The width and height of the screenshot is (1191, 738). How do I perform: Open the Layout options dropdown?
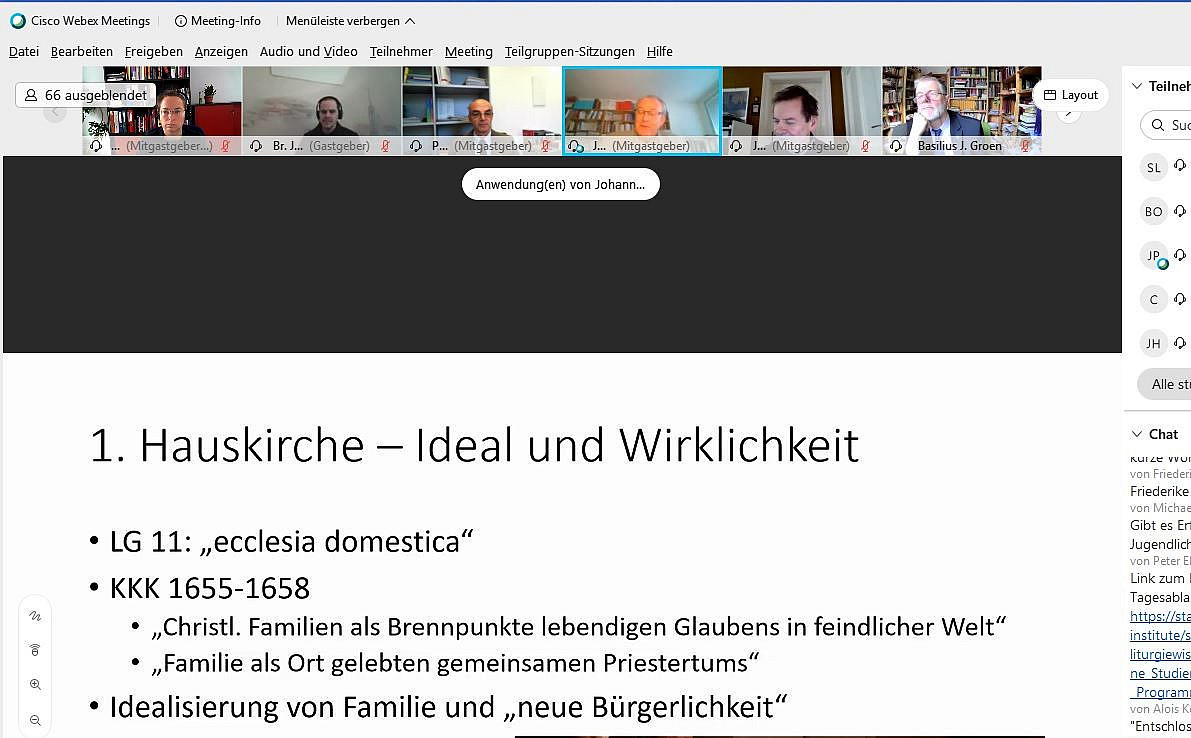click(x=1070, y=95)
